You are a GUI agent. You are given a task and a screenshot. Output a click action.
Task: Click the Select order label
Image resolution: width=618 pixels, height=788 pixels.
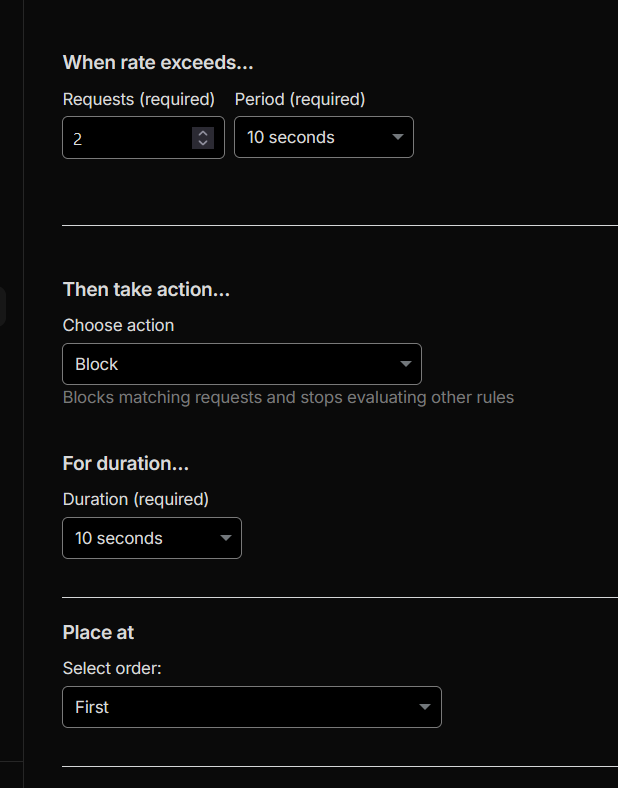pyautogui.click(x=112, y=668)
